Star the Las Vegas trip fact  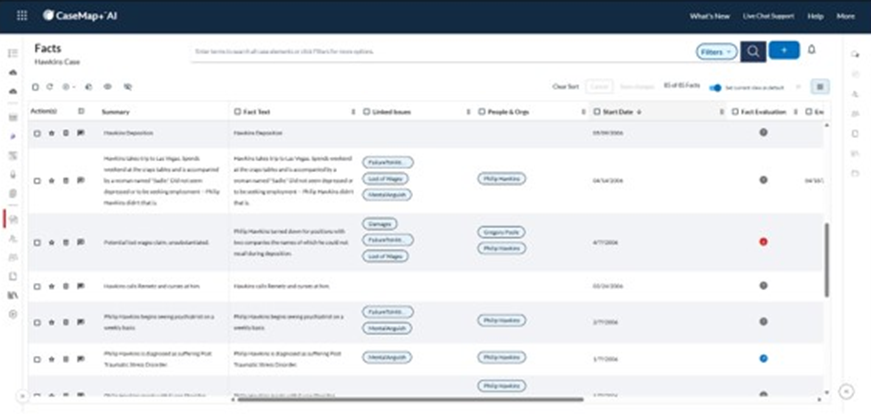[x=51, y=181]
